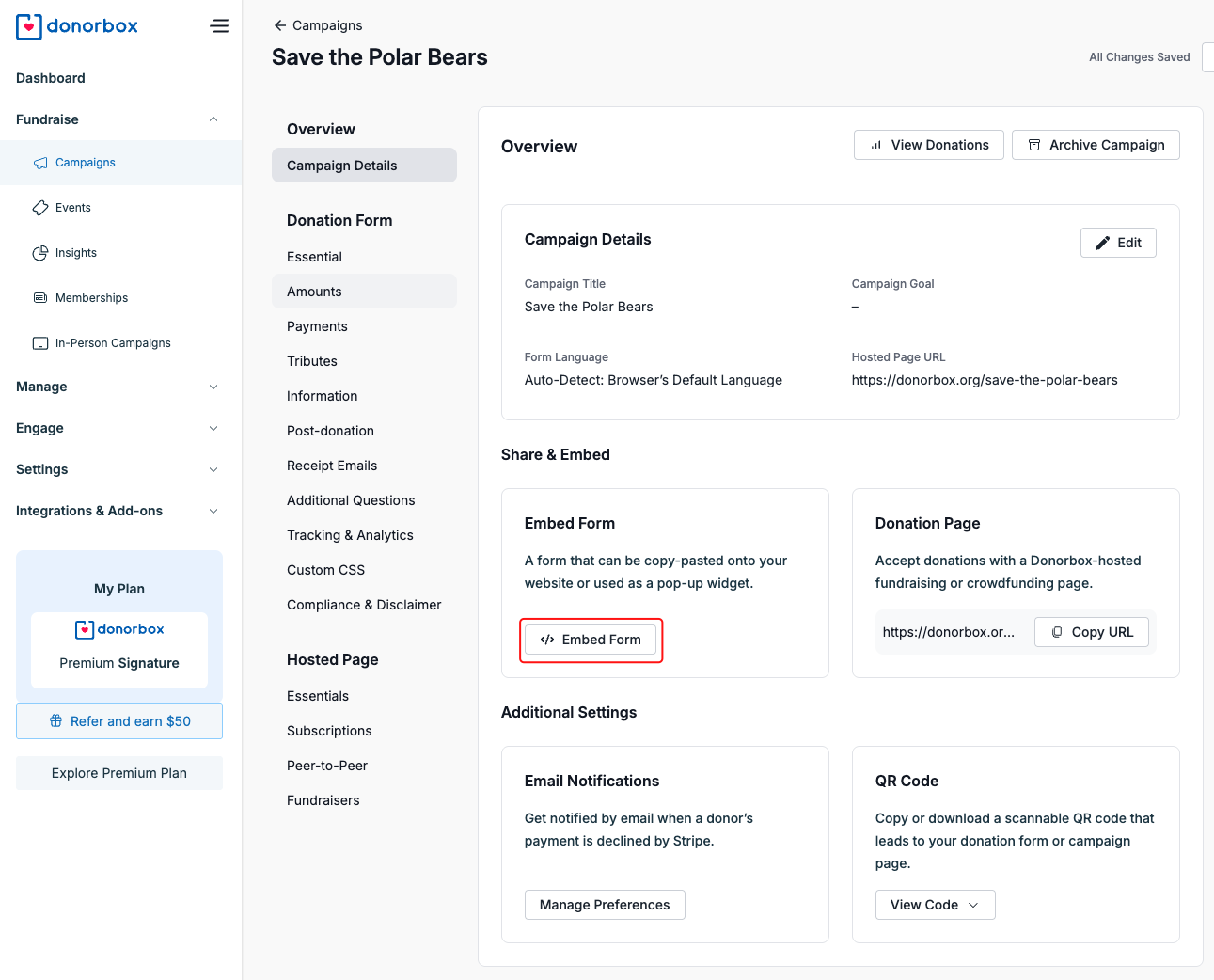Click the Memberships card icon
Image resolution: width=1214 pixels, height=980 pixels.
(x=40, y=298)
